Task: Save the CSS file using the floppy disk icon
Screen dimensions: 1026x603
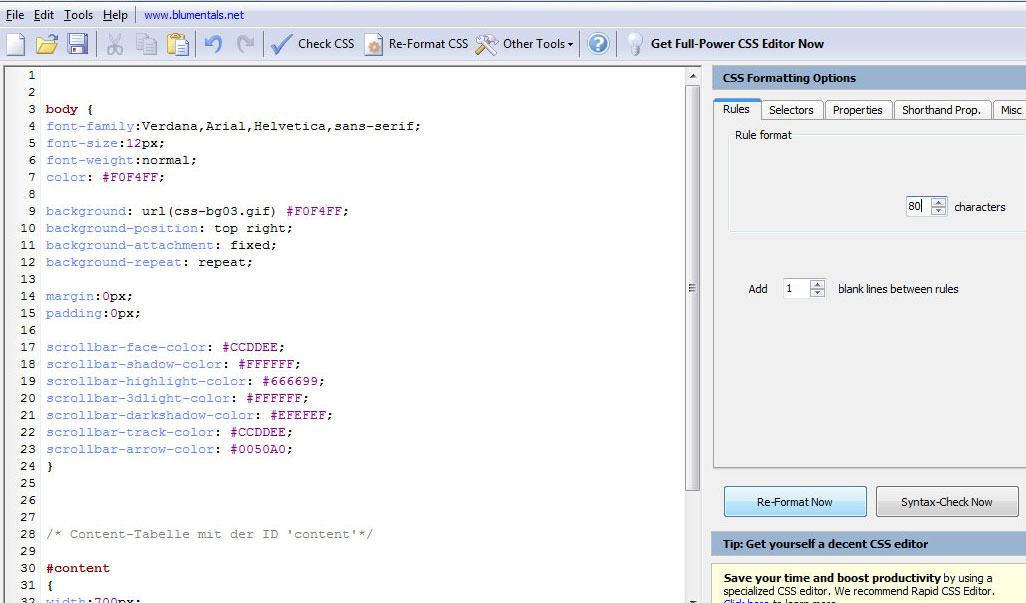Action: (x=78, y=44)
